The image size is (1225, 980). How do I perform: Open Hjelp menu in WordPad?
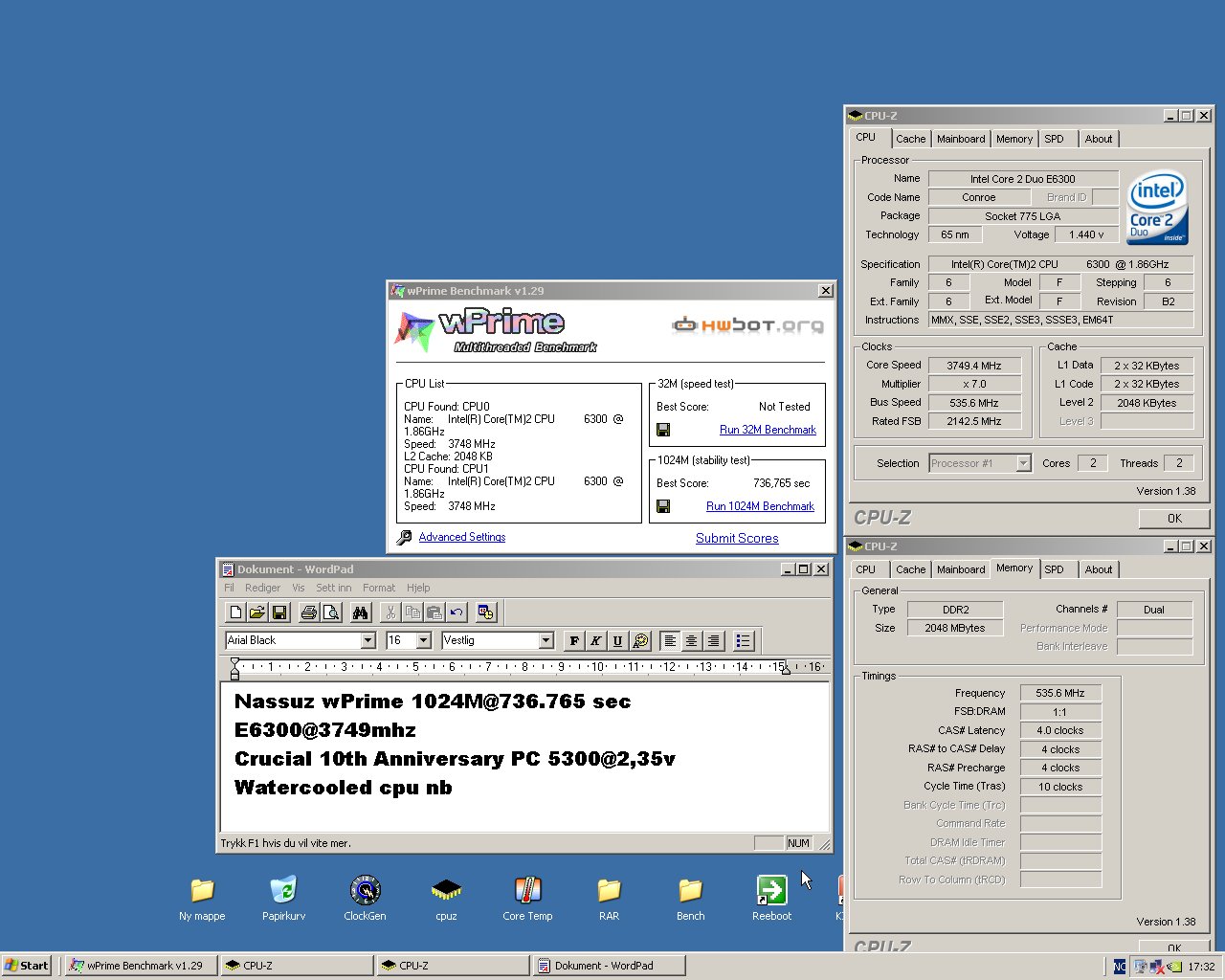coord(418,588)
